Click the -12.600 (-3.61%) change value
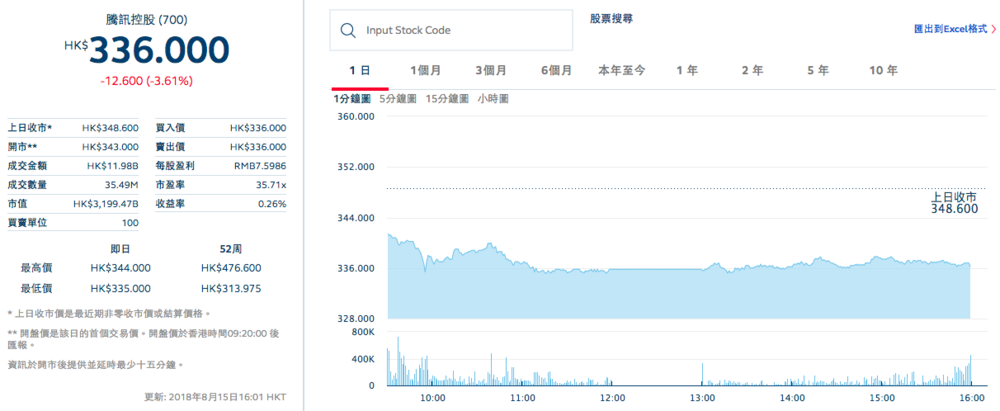The image size is (1000, 411). tap(146, 81)
